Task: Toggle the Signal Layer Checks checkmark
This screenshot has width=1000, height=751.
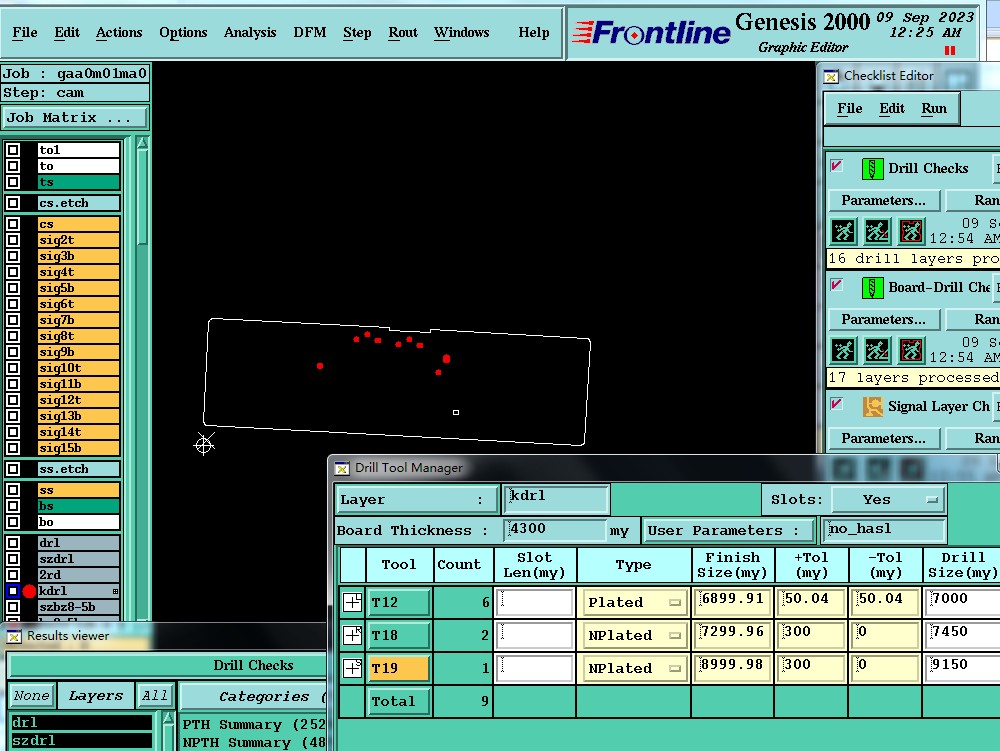Action: [x=837, y=404]
